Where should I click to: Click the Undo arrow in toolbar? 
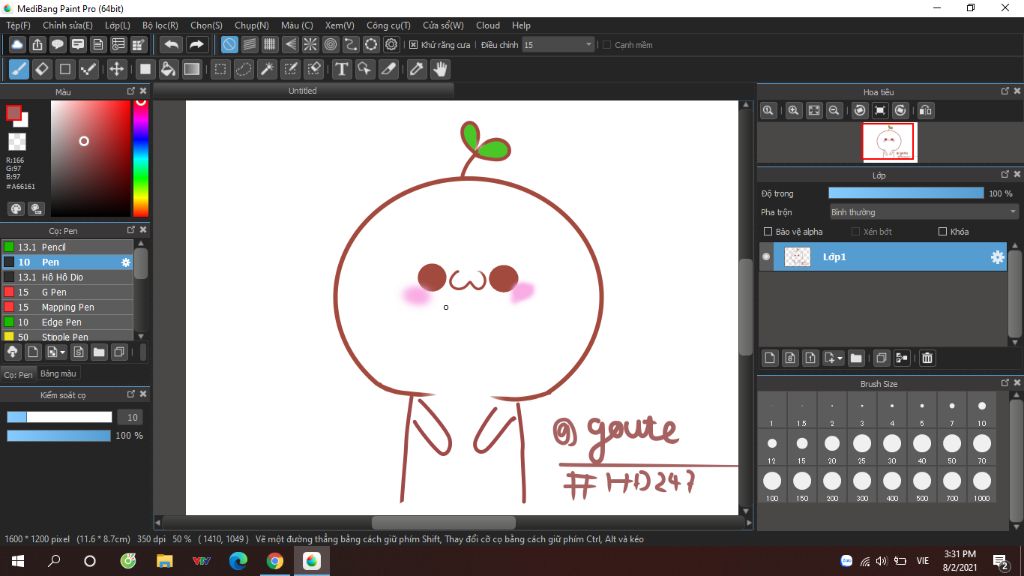(x=171, y=44)
